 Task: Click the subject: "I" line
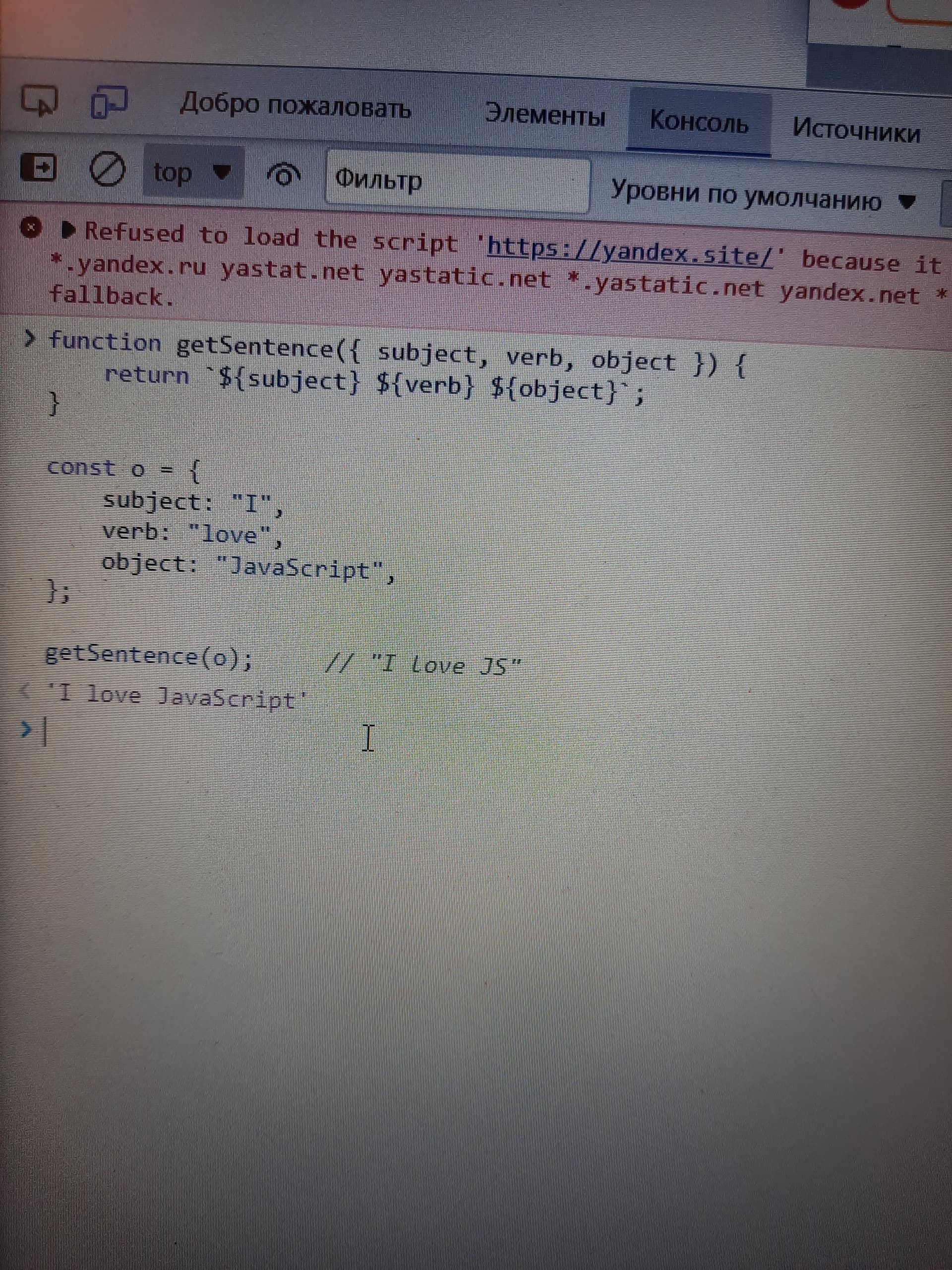(193, 504)
